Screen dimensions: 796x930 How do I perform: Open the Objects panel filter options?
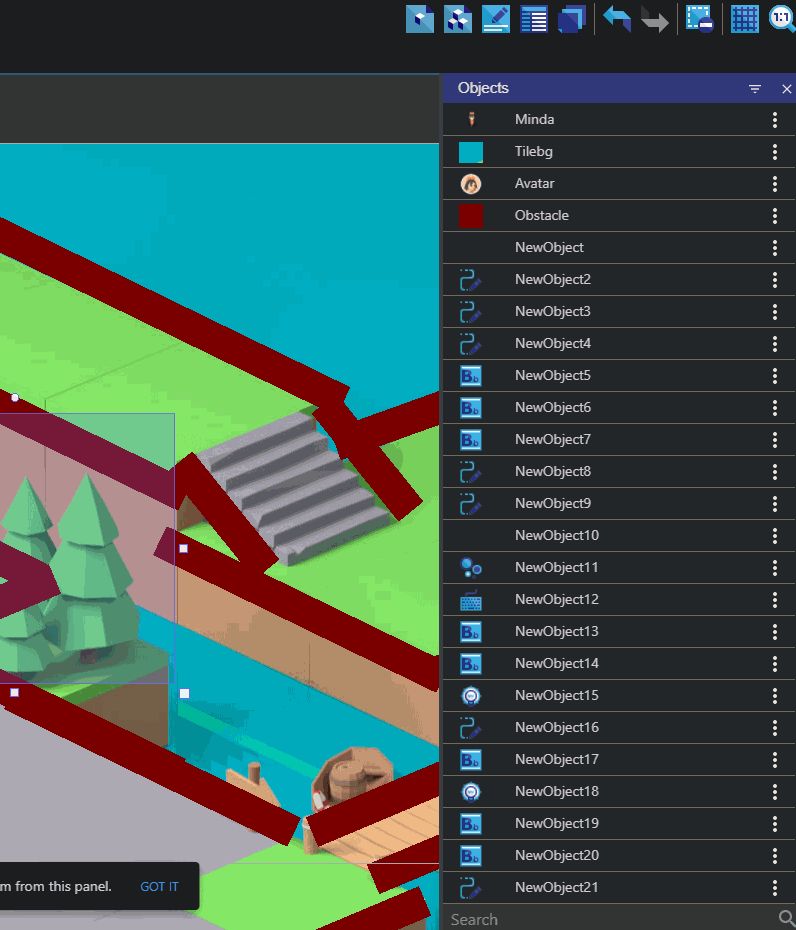click(754, 89)
